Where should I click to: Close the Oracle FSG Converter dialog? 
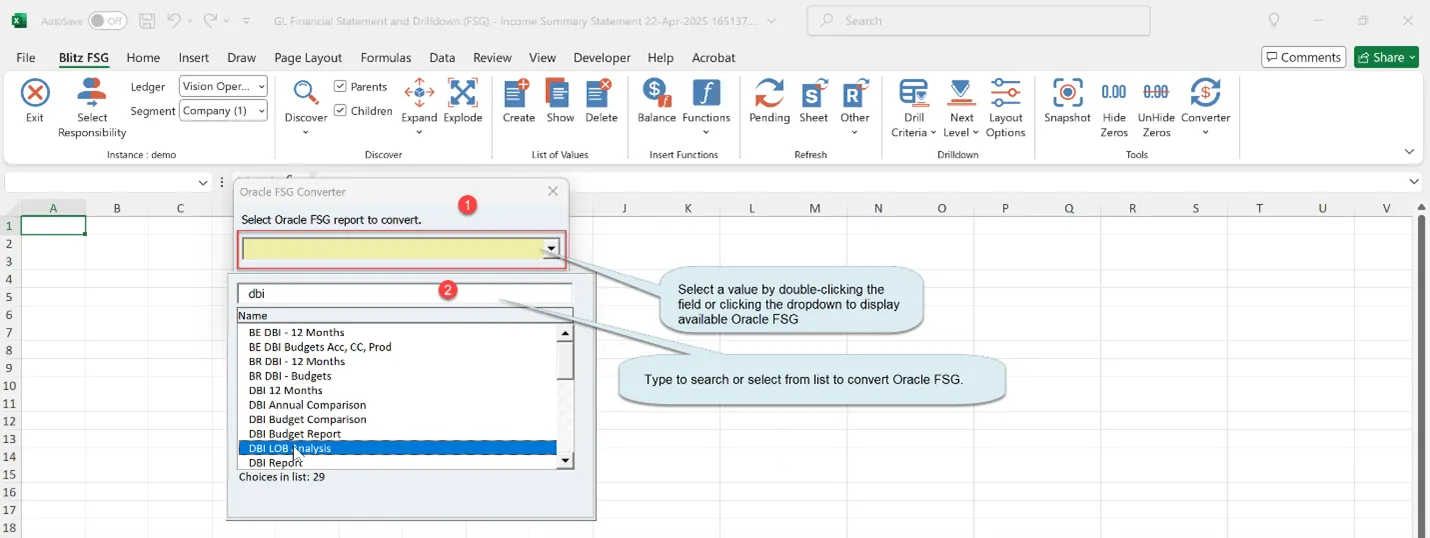pyautogui.click(x=553, y=191)
